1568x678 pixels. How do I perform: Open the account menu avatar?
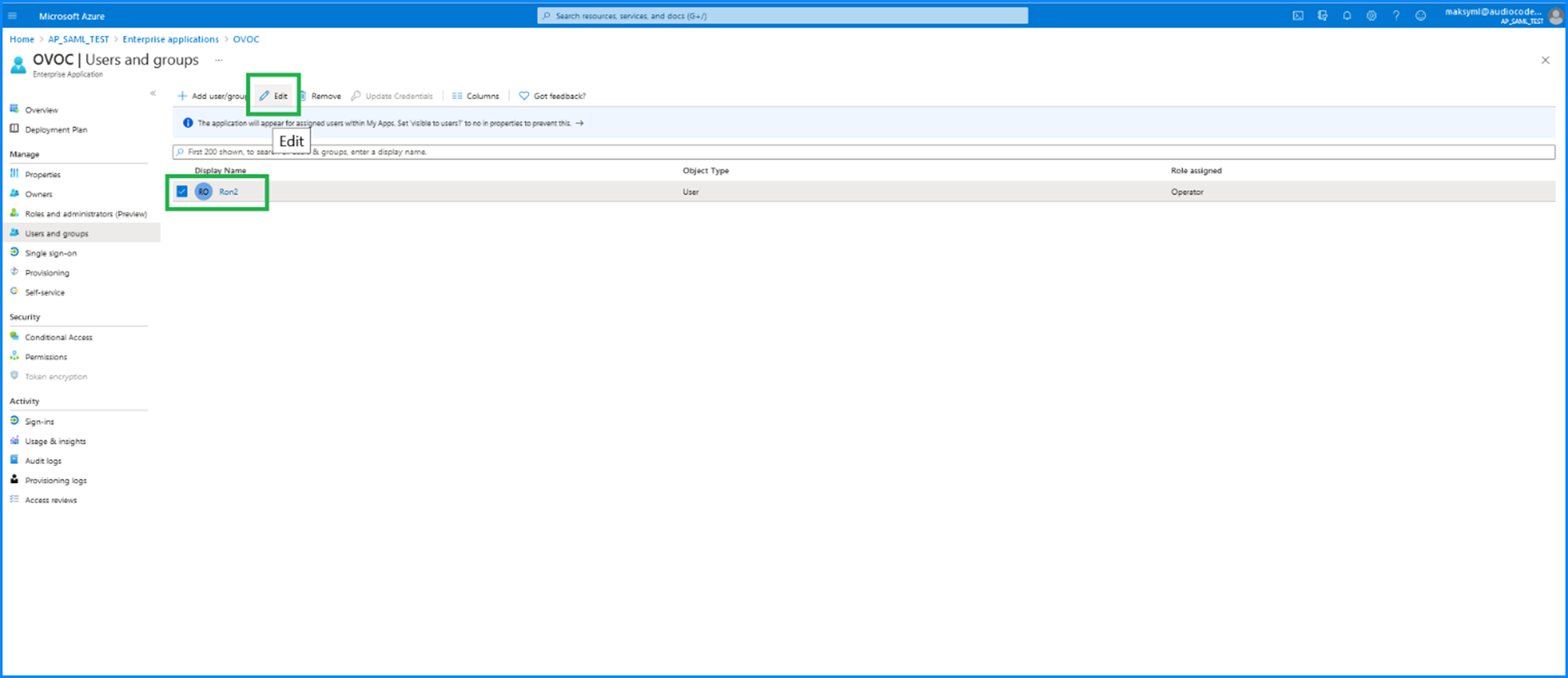[1555, 16]
